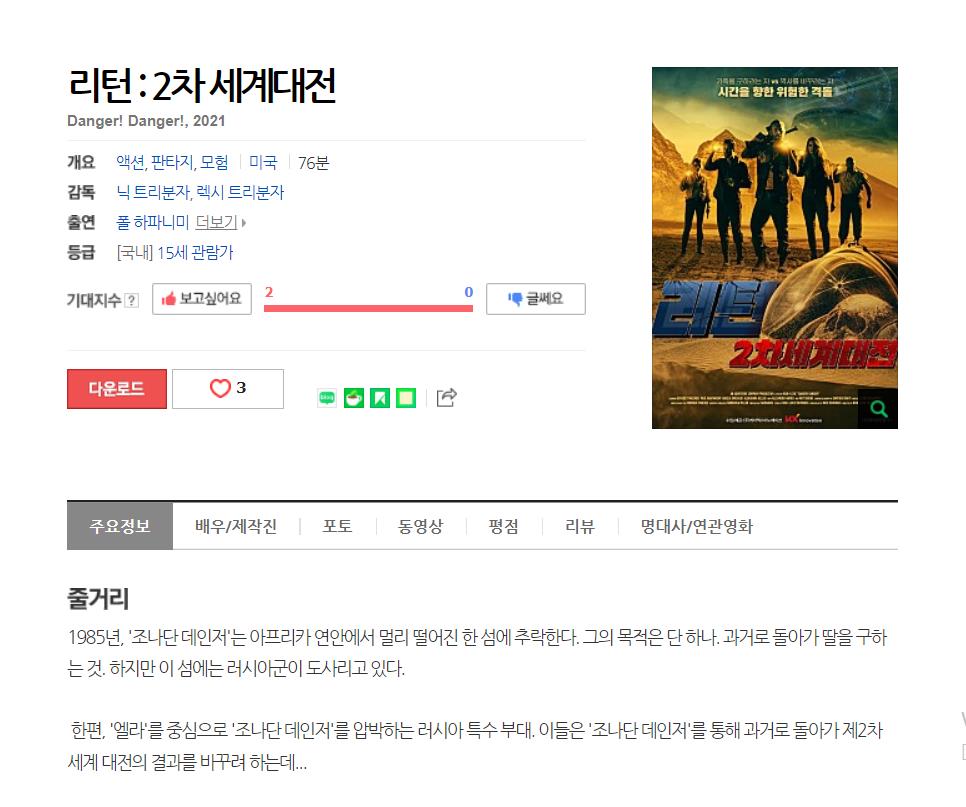
Task: Like the movie with the heart button
Action: tap(228, 389)
